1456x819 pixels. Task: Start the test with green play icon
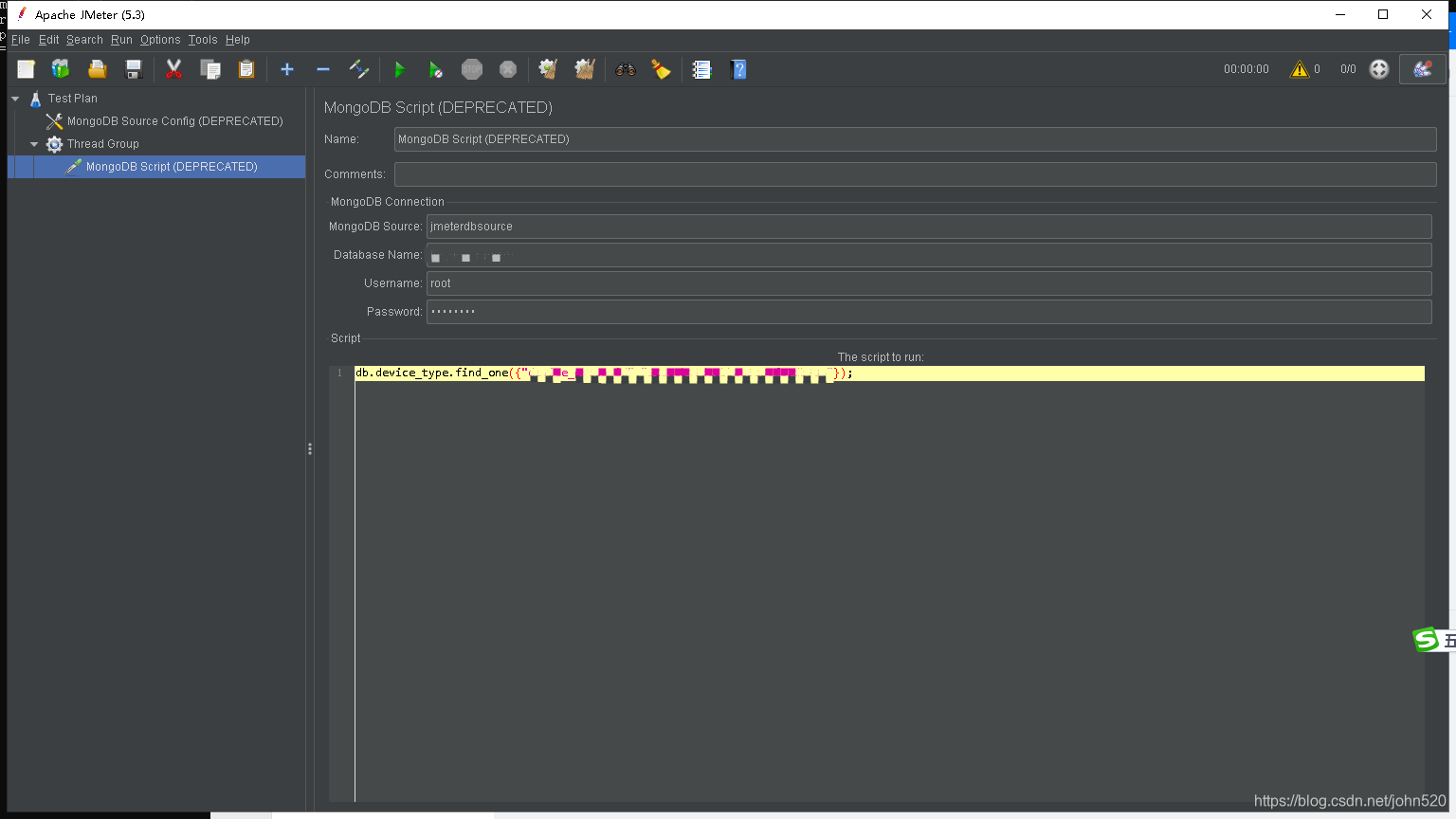[x=399, y=69]
